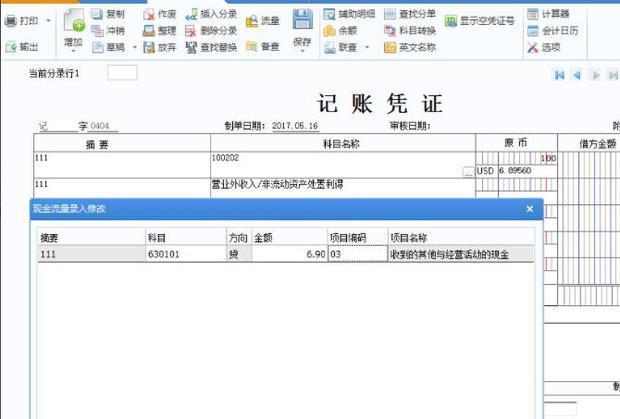The width and height of the screenshot is (620, 419).
Task: Open the 草稿 dropdown arrow
Action: point(134,47)
